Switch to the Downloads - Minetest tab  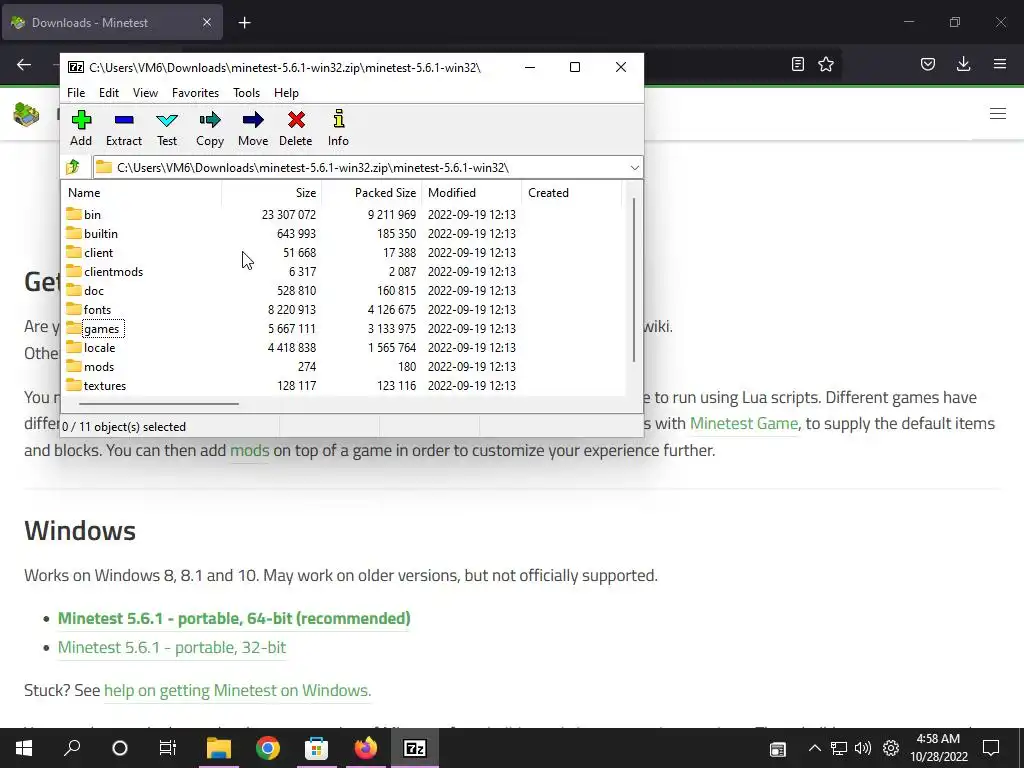pyautogui.click(x=112, y=23)
